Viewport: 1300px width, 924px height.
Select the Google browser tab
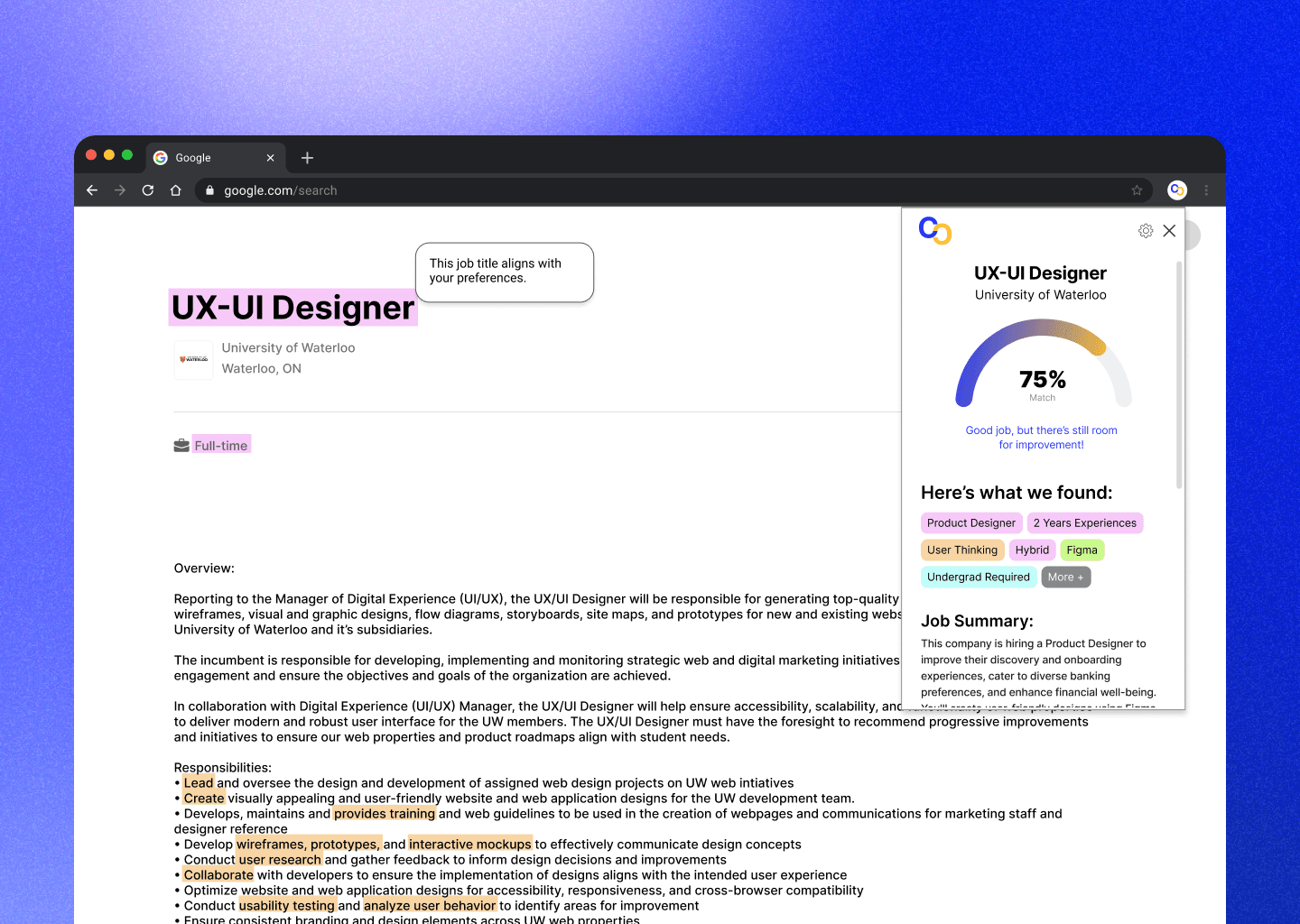tap(216, 158)
